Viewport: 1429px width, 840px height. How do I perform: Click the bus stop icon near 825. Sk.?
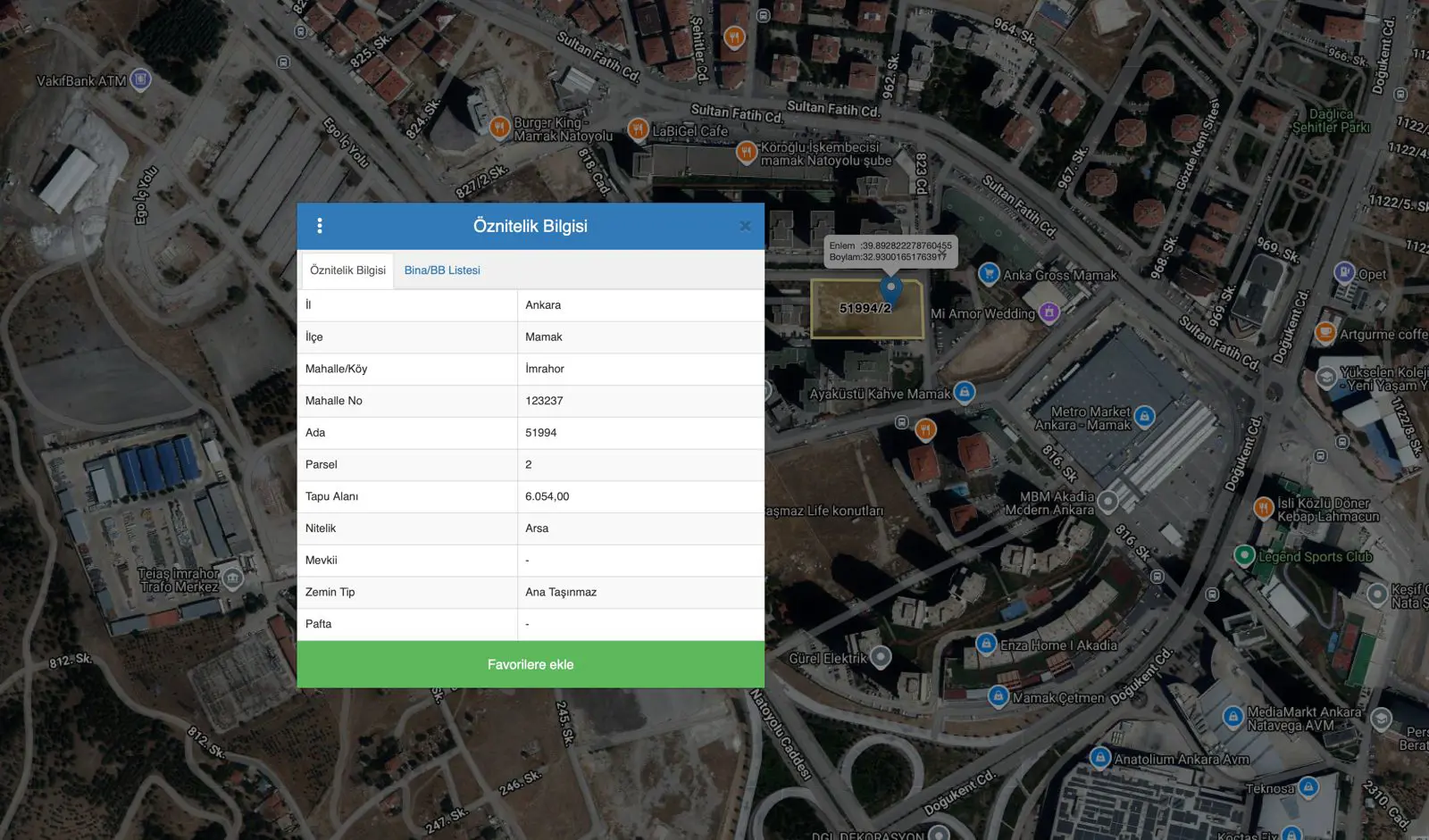point(301,31)
